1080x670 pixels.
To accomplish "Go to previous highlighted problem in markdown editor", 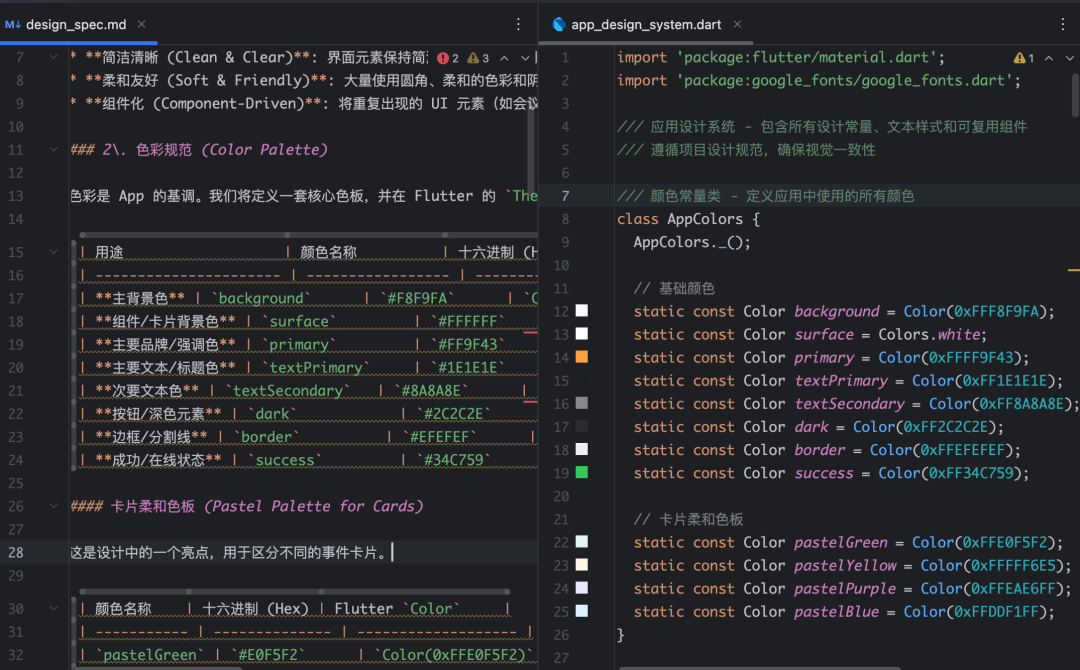I will tap(505, 58).
